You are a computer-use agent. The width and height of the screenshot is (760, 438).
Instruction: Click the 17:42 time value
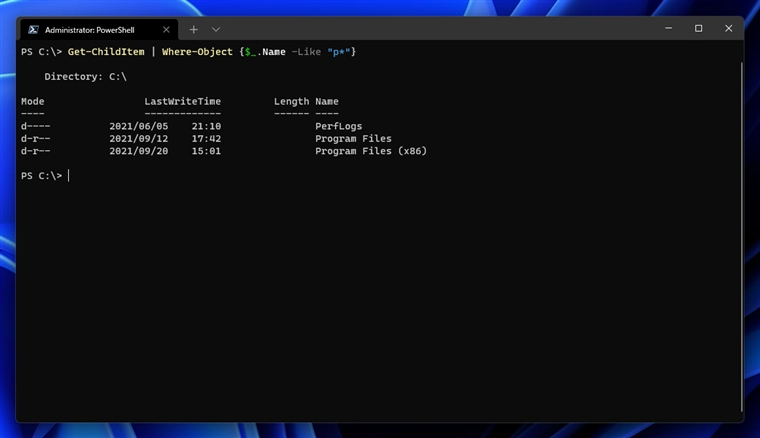[206, 139]
